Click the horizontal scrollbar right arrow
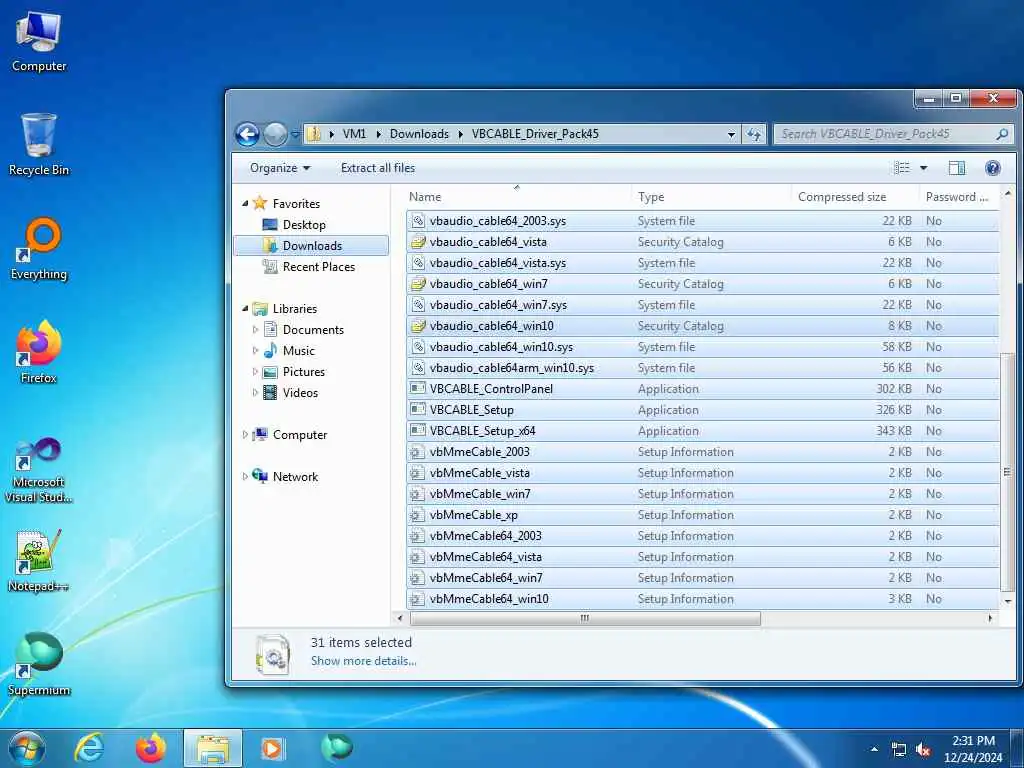The height and width of the screenshot is (768, 1024). point(991,618)
